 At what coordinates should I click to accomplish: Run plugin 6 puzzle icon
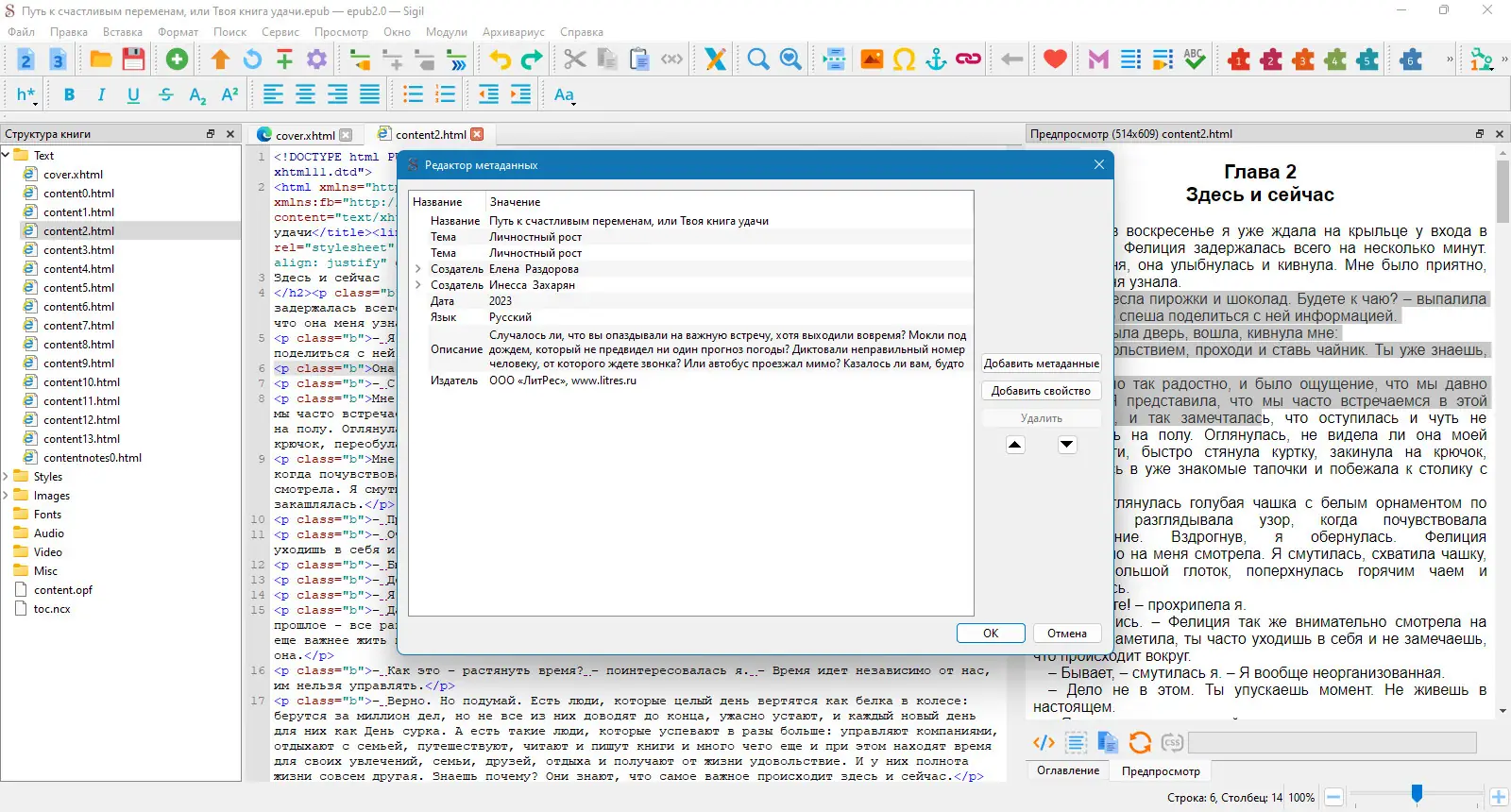click(x=1411, y=59)
